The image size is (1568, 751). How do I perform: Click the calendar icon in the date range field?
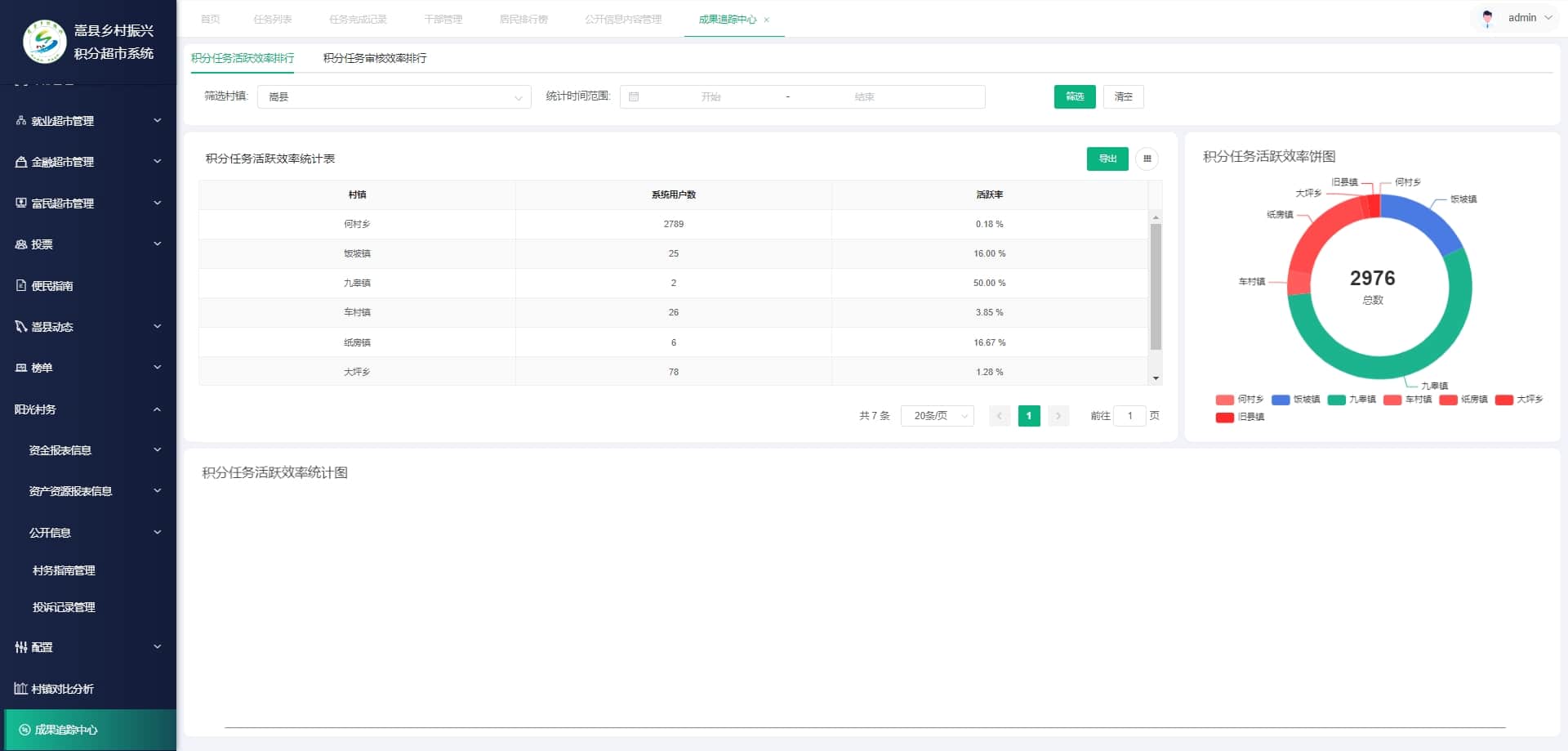(x=634, y=96)
